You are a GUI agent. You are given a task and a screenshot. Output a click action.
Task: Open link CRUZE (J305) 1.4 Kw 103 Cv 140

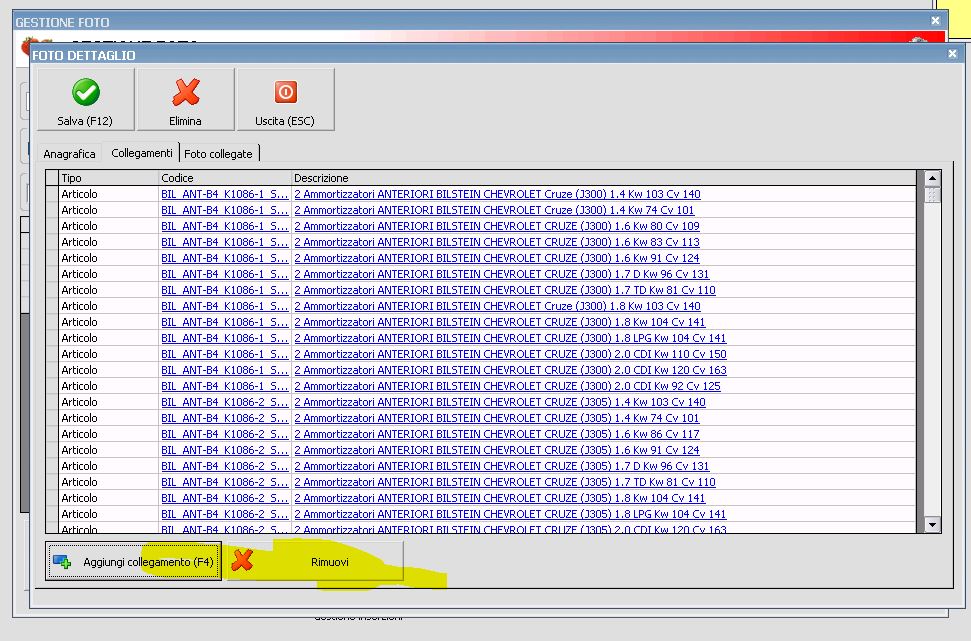(x=500, y=402)
